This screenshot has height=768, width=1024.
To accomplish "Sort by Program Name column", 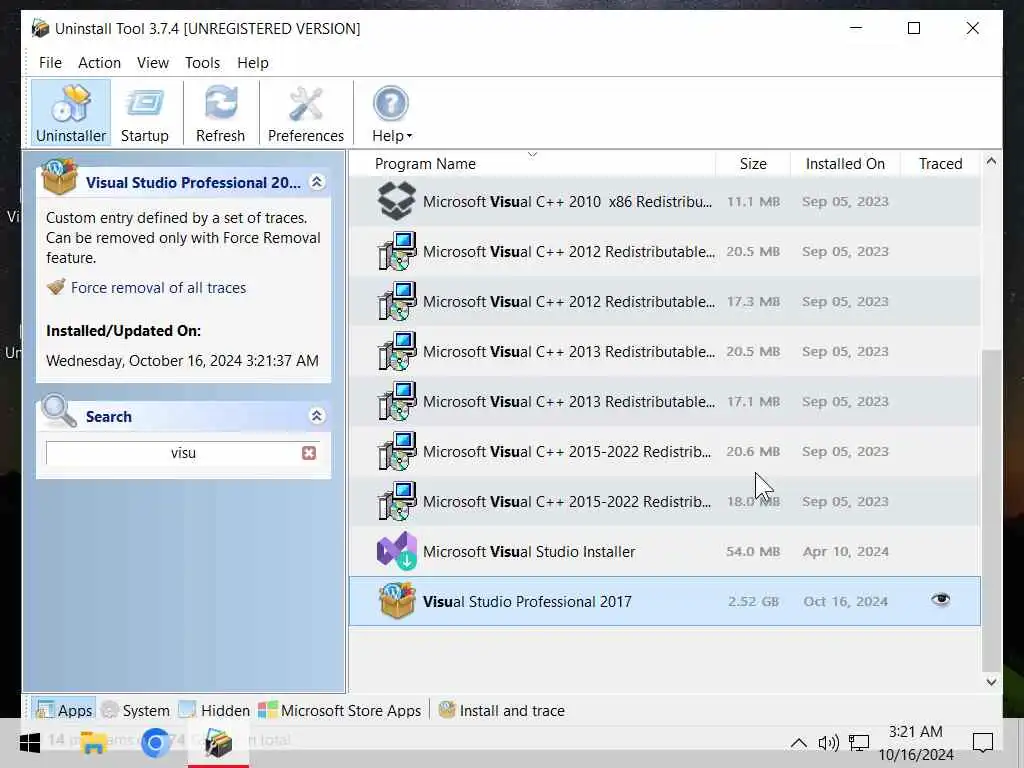I will [x=425, y=164].
